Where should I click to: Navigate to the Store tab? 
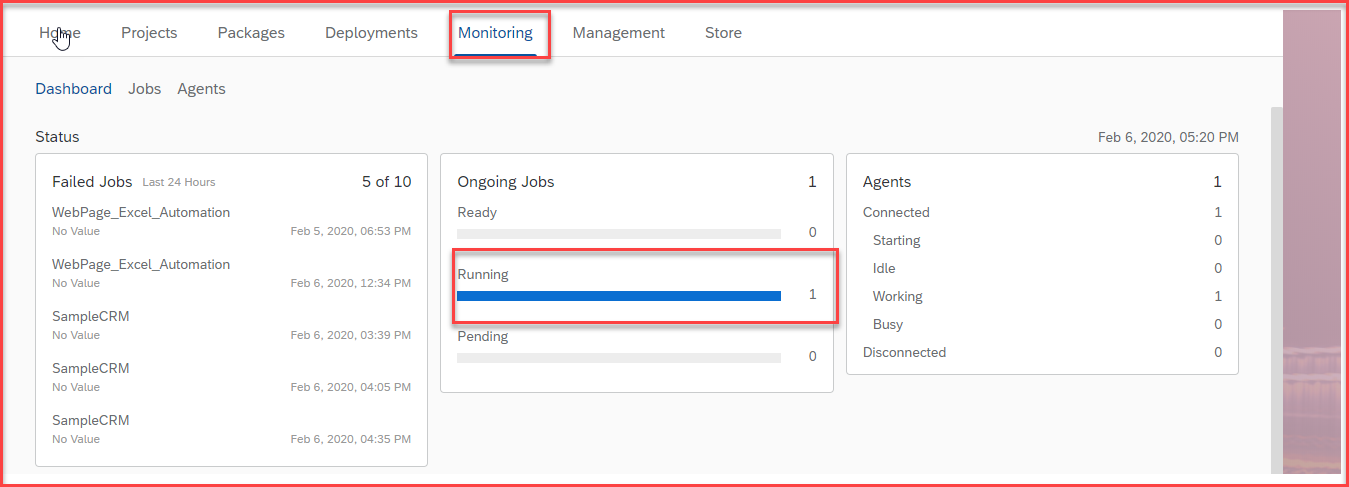(723, 33)
